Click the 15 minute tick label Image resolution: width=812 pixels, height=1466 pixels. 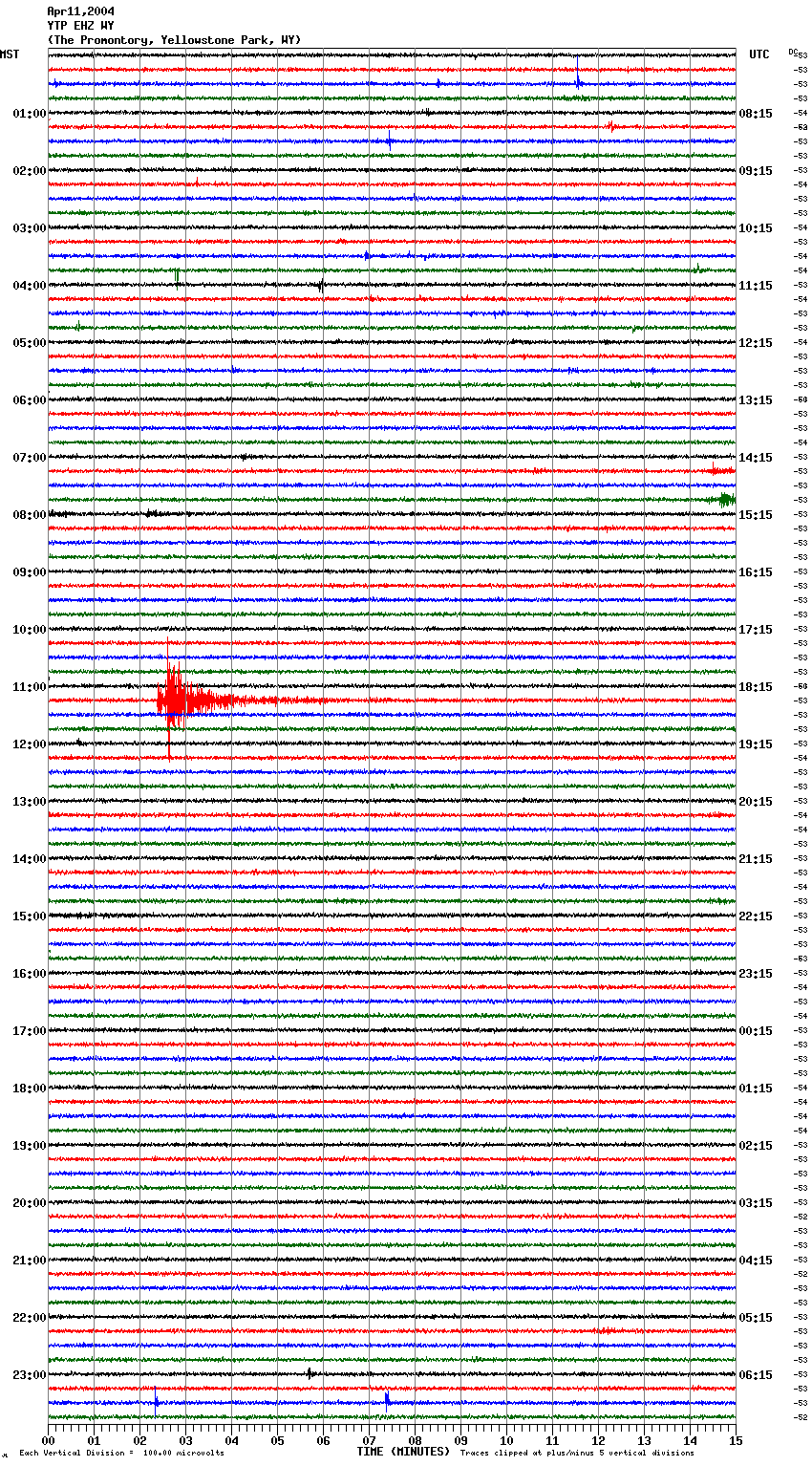[x=736, y=1440]
